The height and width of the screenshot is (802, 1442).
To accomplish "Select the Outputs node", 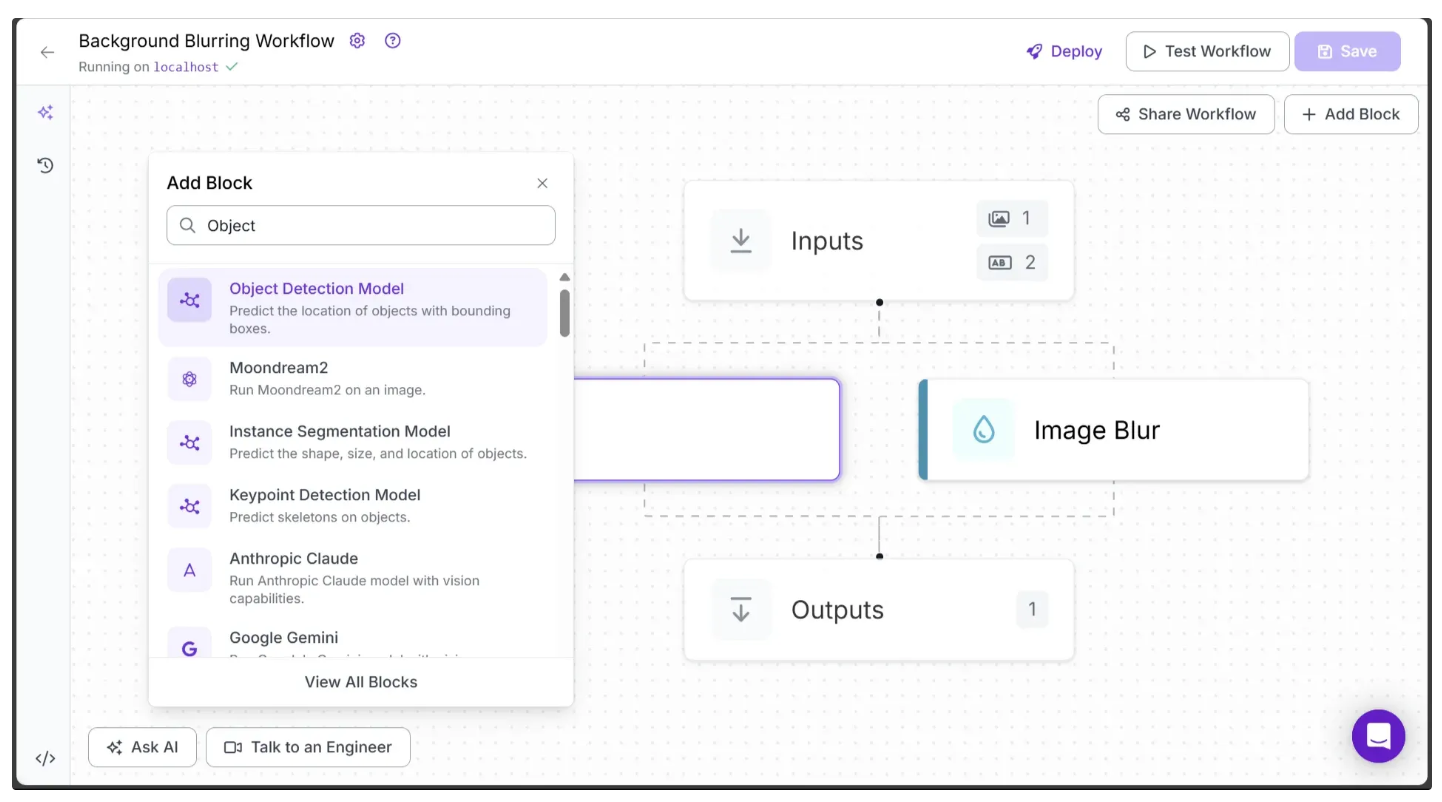I will (x=878, y=610).
